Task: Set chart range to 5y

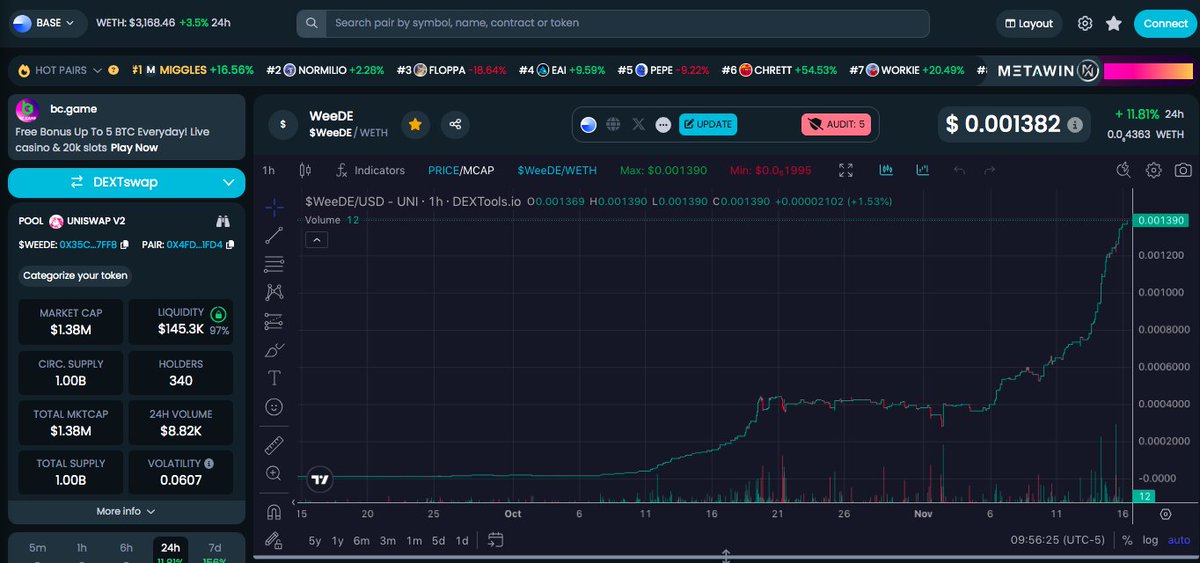Action: click(315, 541)
